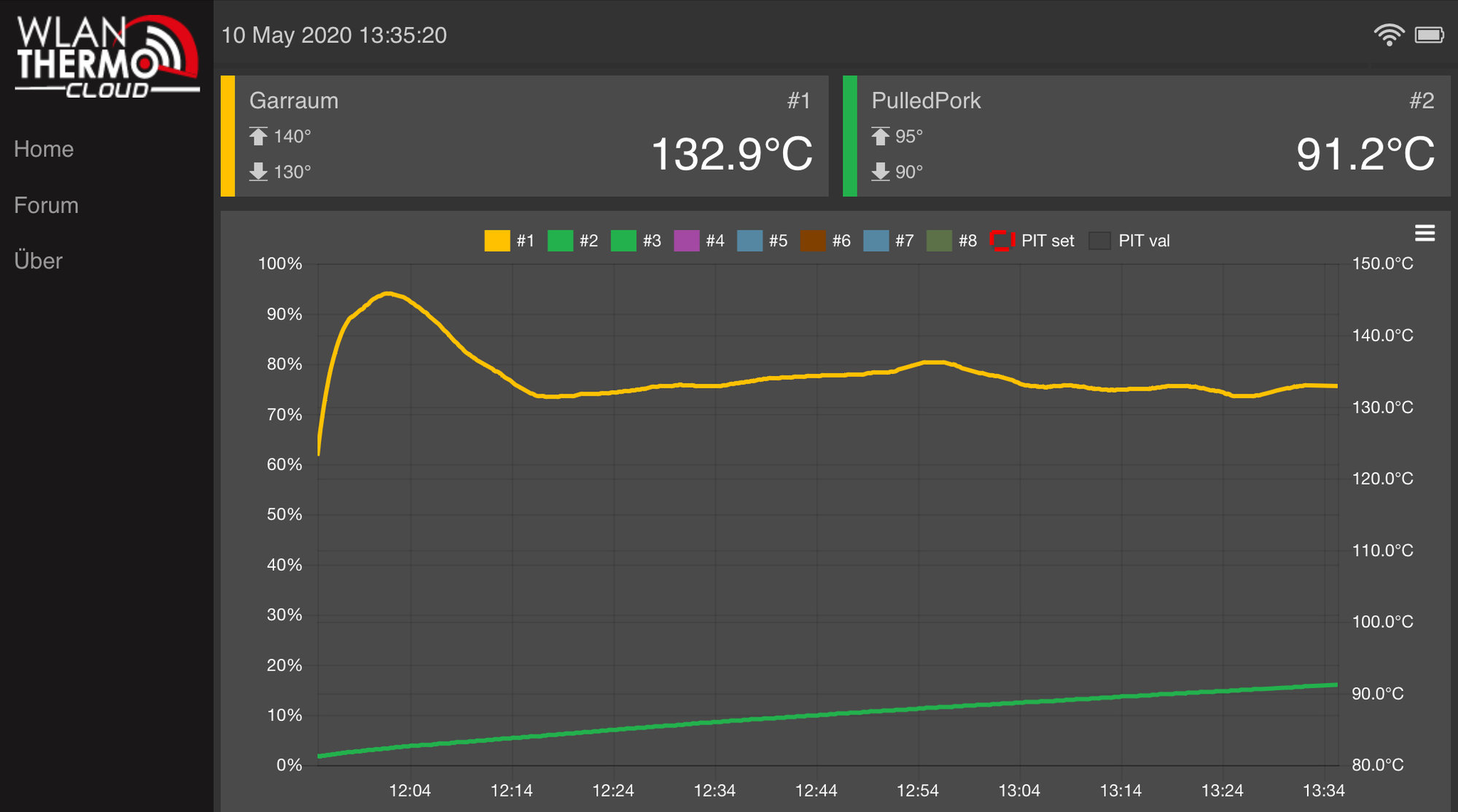Open the Über menu item

(x=38, y=261)
